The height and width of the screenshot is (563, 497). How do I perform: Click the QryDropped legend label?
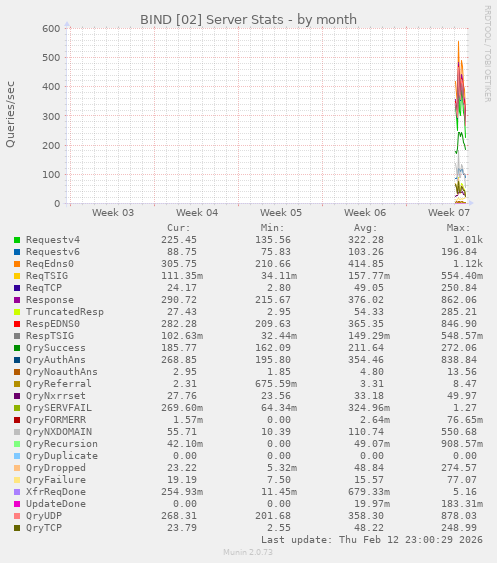[x=56, y=468]
